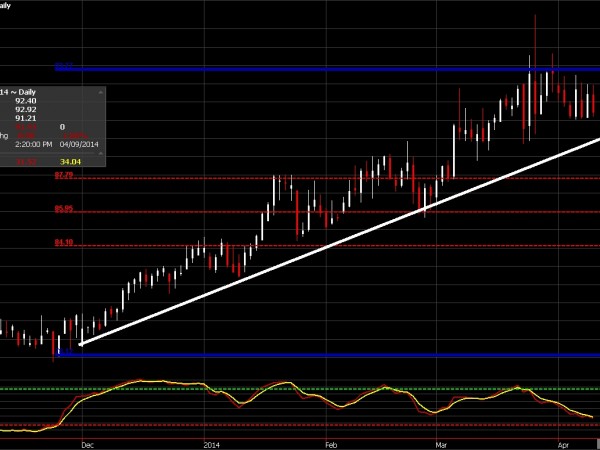Image resolution: width=600 pixels, height=450 pixels.
Task: Select the 87.79 retracement level label
Action: [x=64, y=176]
